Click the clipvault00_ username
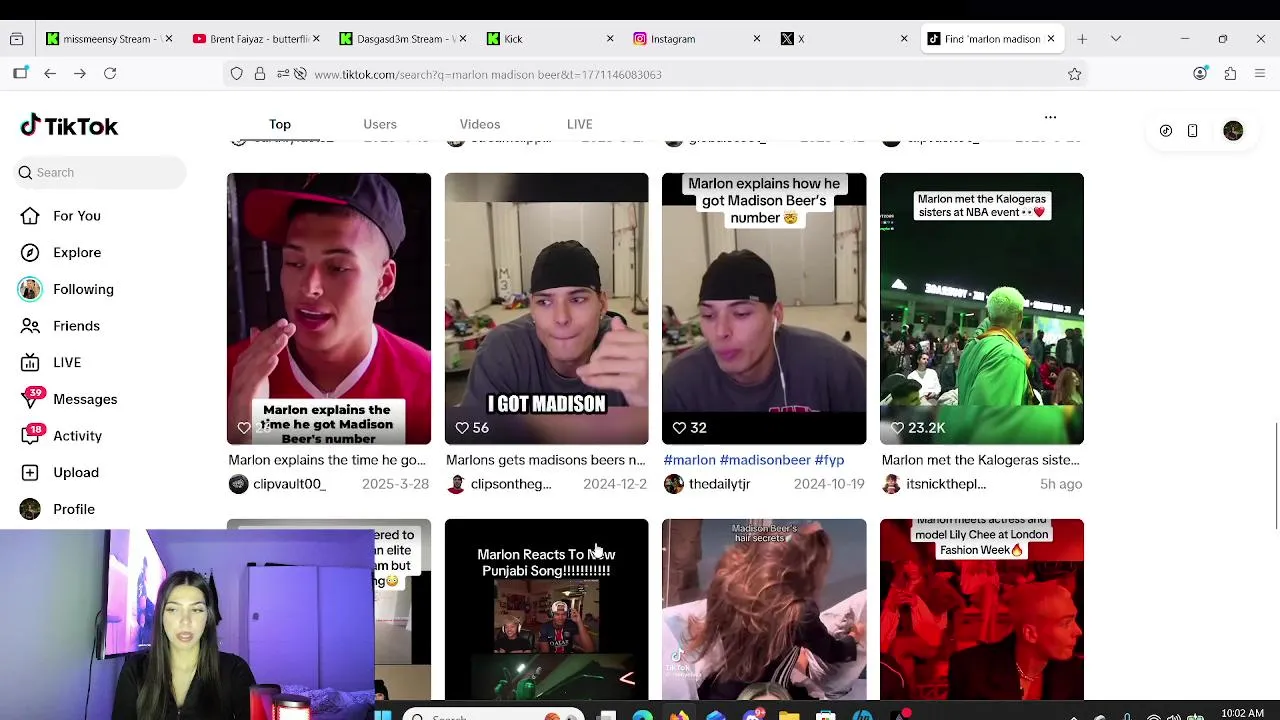Viewport: 1280px width, 720px height. point(289,484)
